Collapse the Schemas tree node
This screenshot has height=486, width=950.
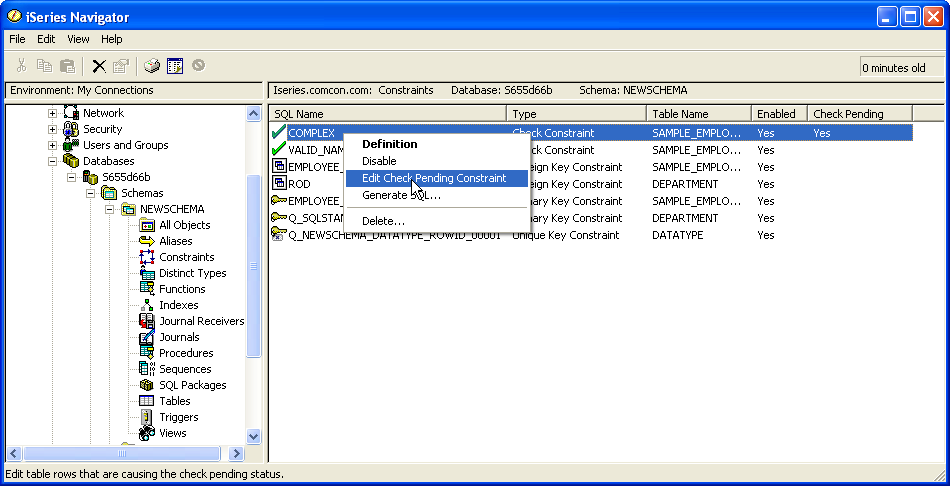(x=90, y=193)
